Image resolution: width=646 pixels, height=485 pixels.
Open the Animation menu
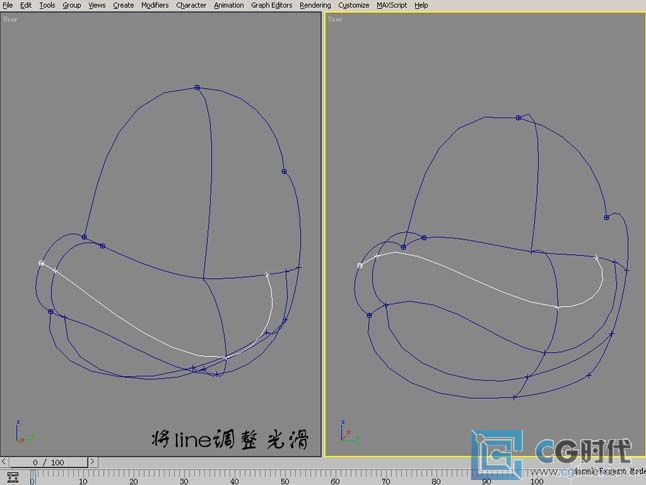229,5
